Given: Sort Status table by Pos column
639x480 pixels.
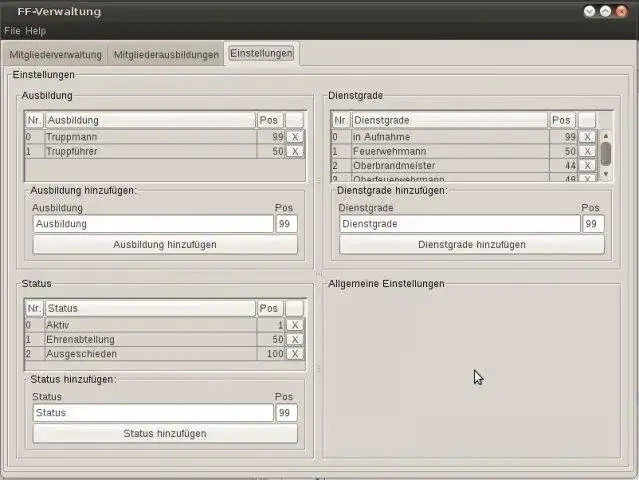Looking at the screenshot, I should 269,308.
